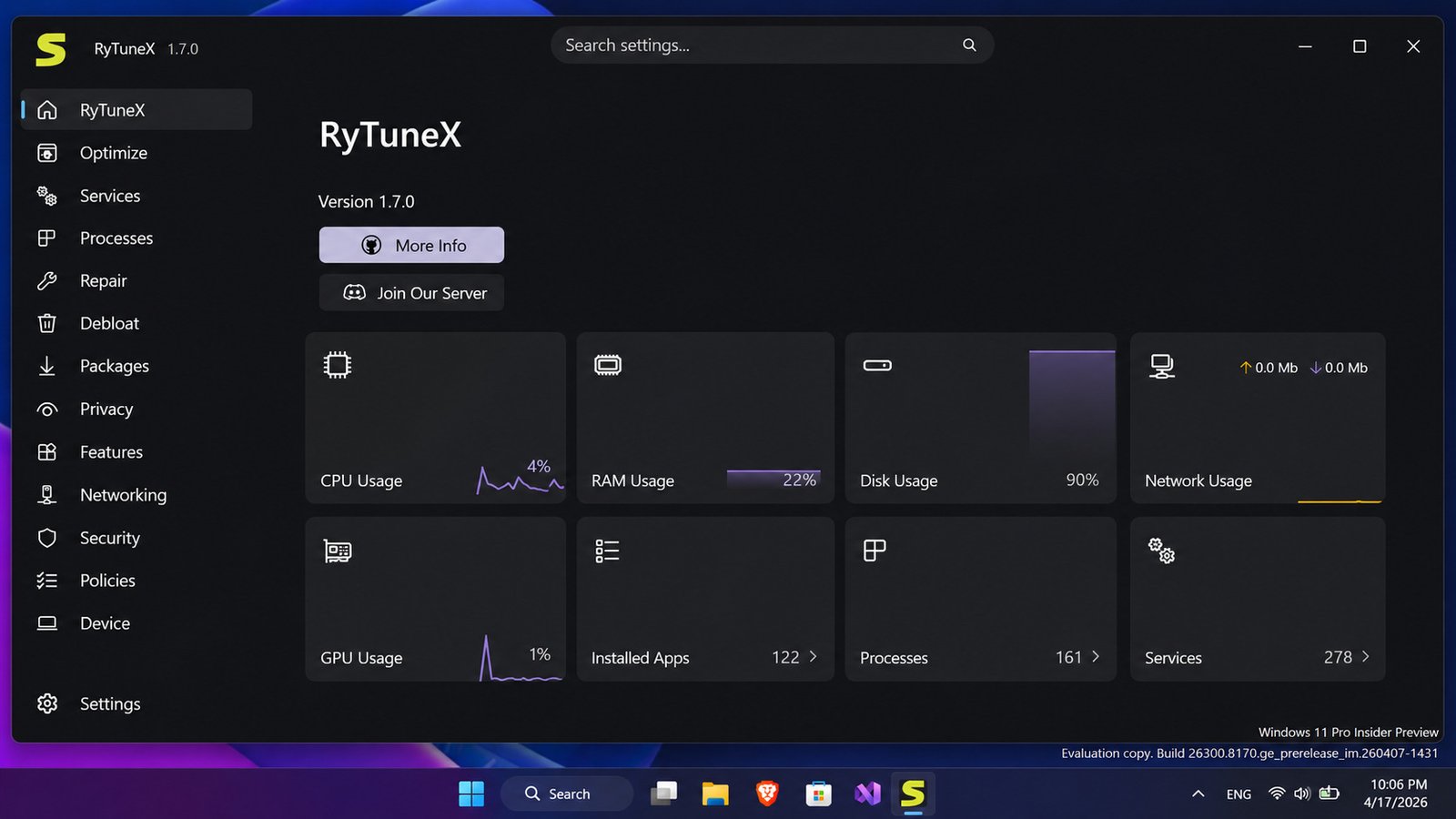Select Security in the sidebar

[x=136, y=538]
